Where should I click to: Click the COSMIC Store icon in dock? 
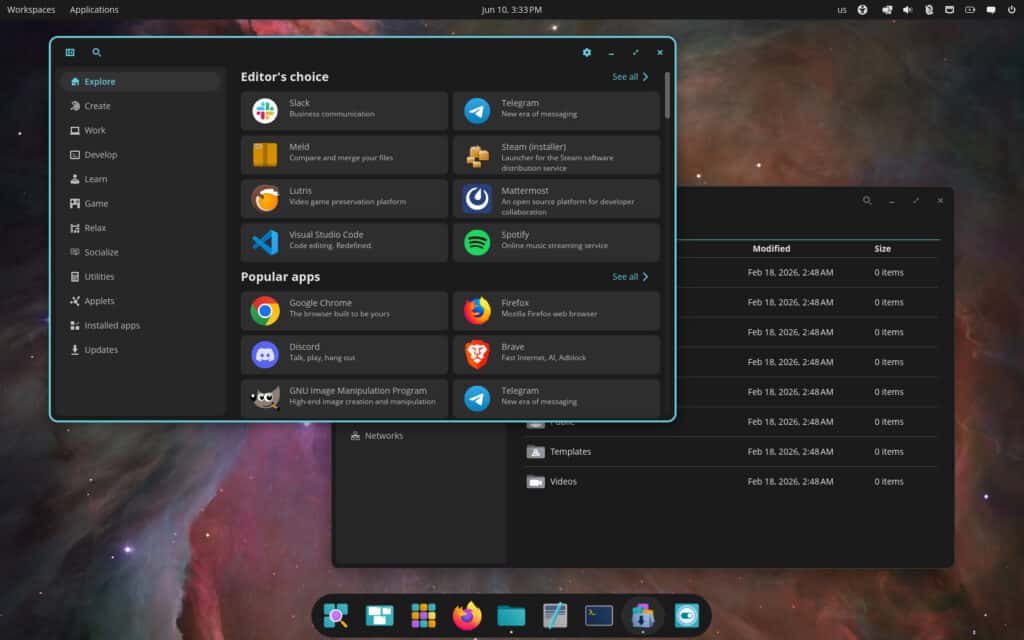(643, 615)
